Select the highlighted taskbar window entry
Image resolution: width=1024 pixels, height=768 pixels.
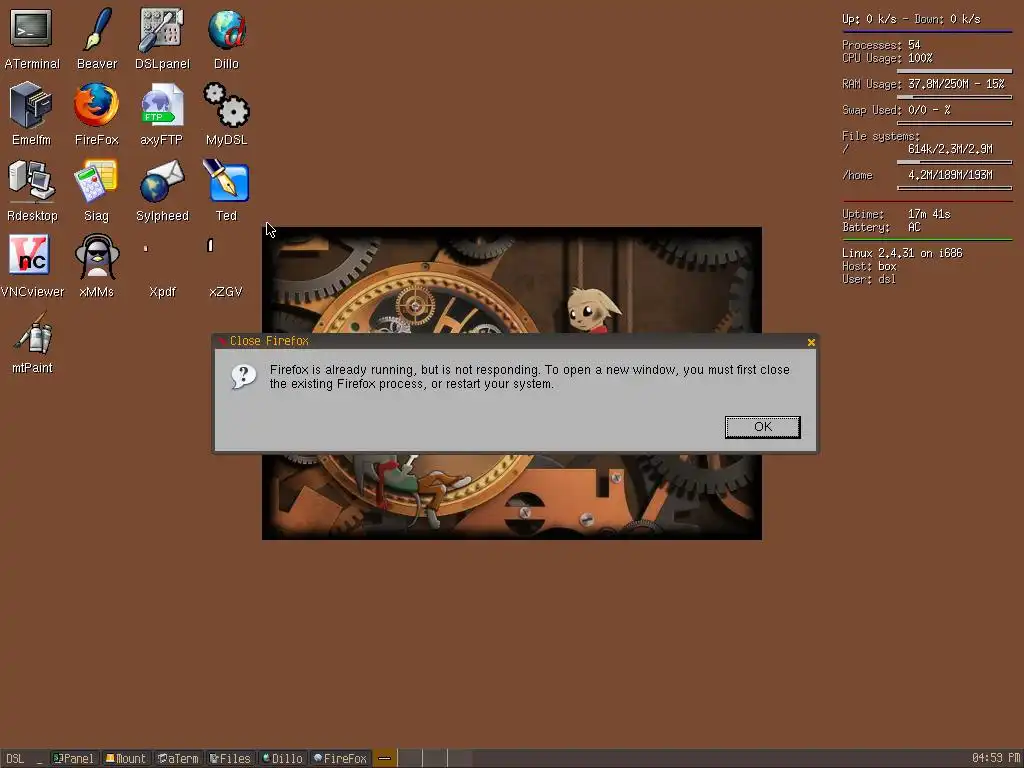pos(385,758)
